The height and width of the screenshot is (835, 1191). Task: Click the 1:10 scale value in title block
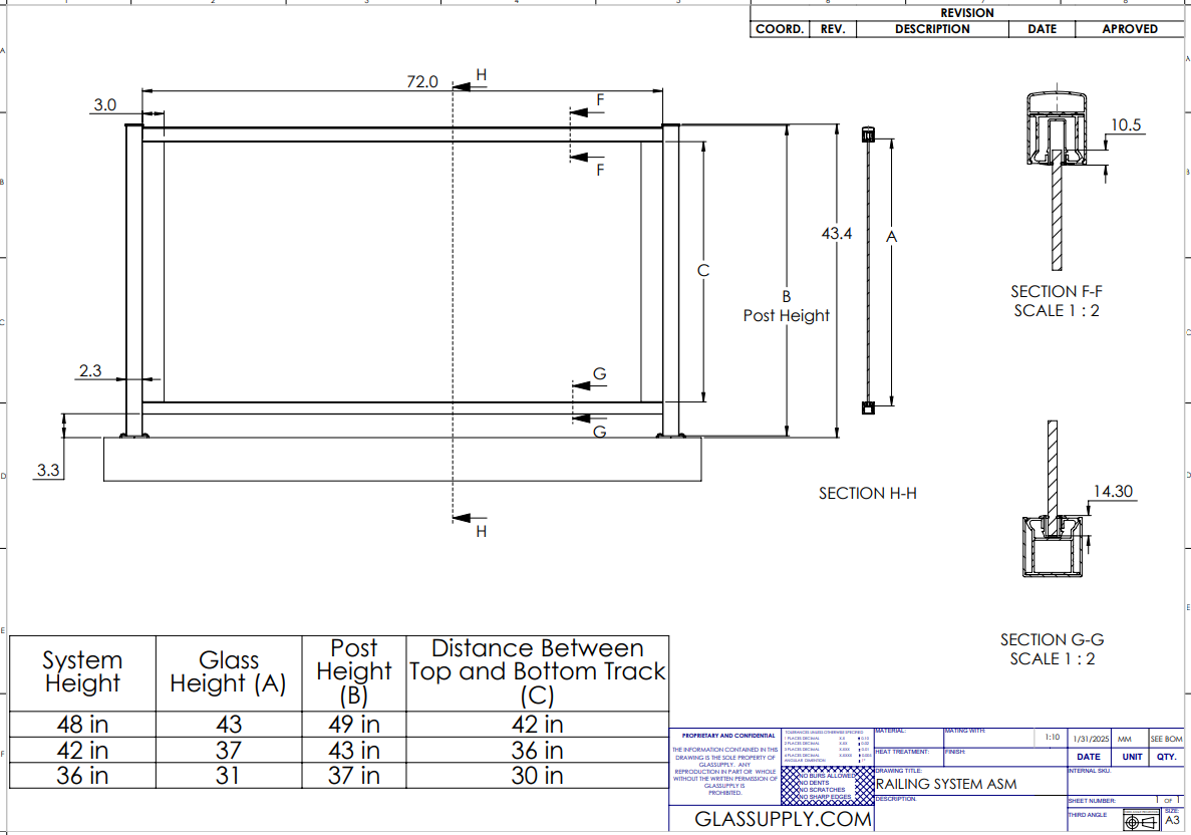[1052, 737]
